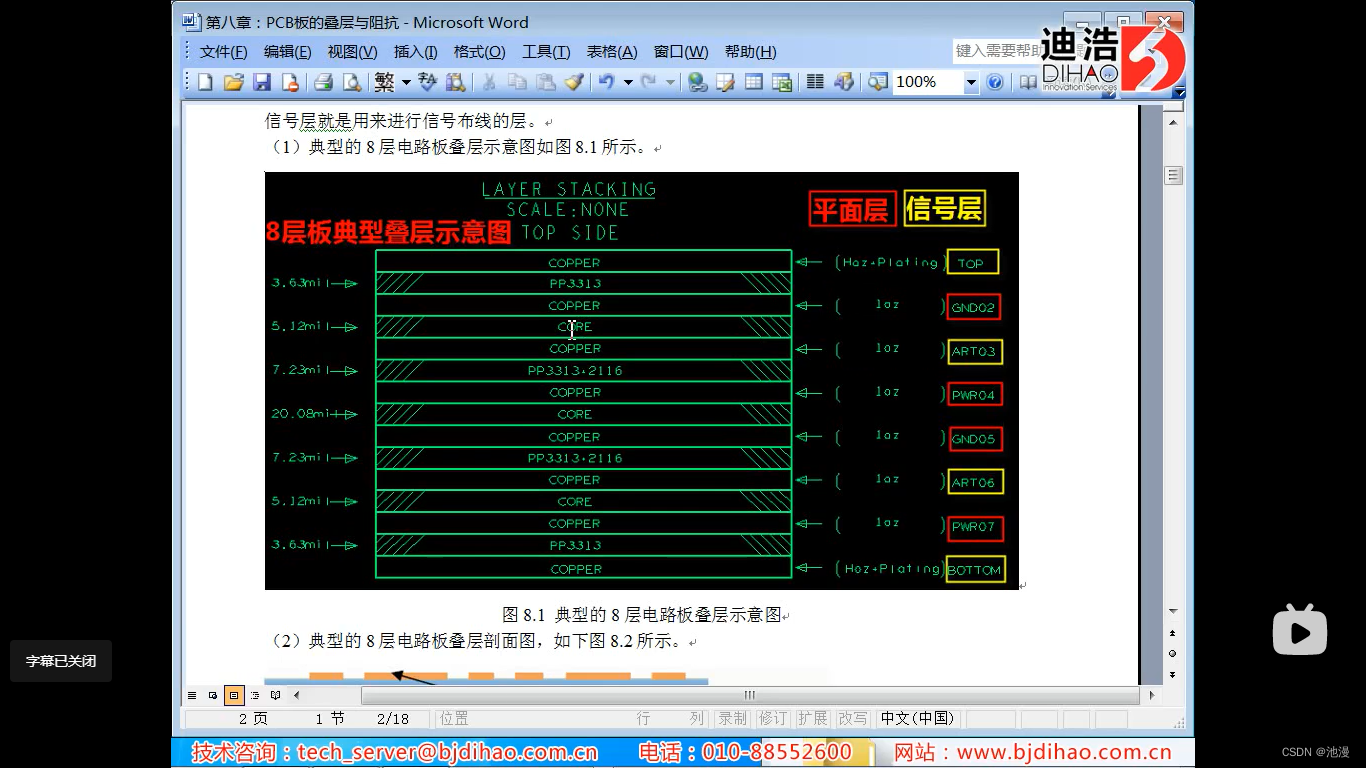Expand the Redo history dropdown arrow
1366x768 pixels.
click(670, 82)
